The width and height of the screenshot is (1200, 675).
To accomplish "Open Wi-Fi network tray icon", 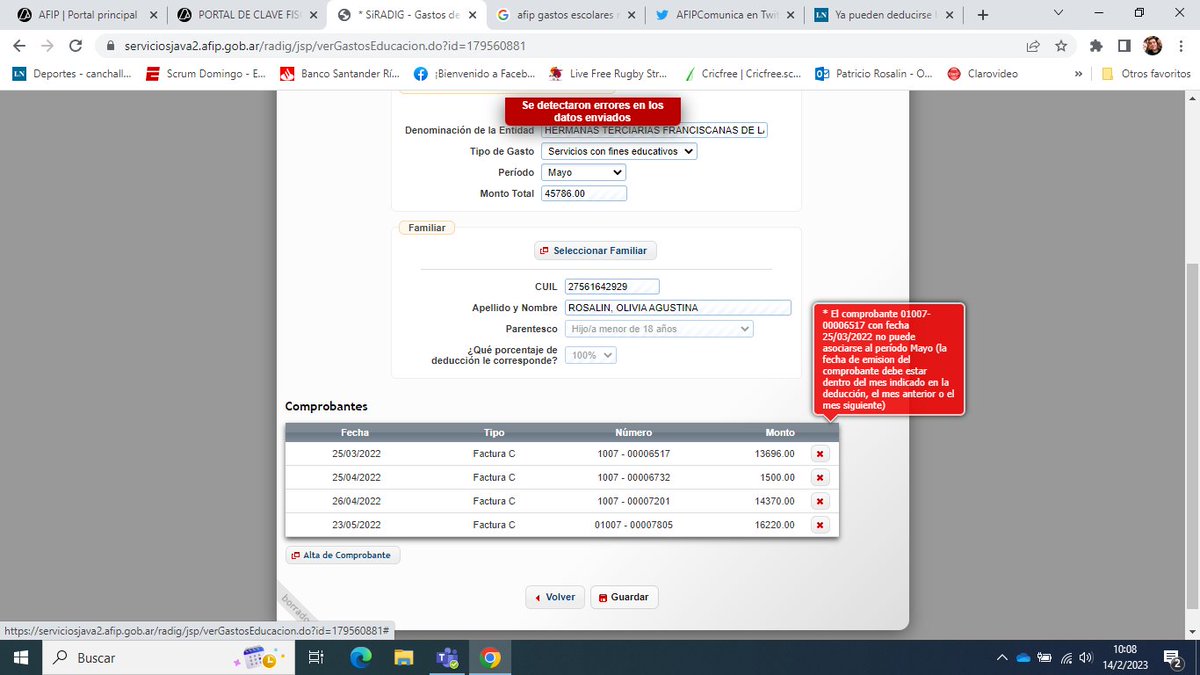I will (1067, 657).
